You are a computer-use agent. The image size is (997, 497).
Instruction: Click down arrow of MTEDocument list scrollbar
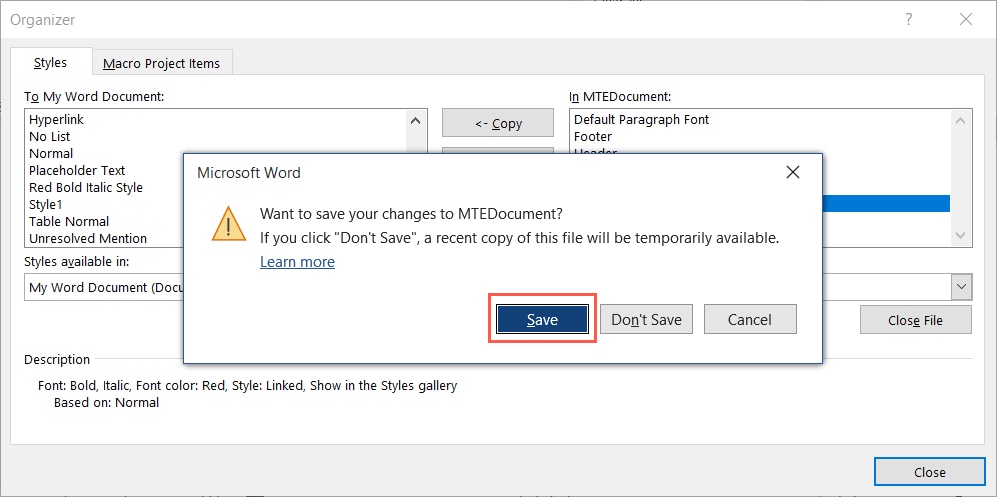point(960,235)
